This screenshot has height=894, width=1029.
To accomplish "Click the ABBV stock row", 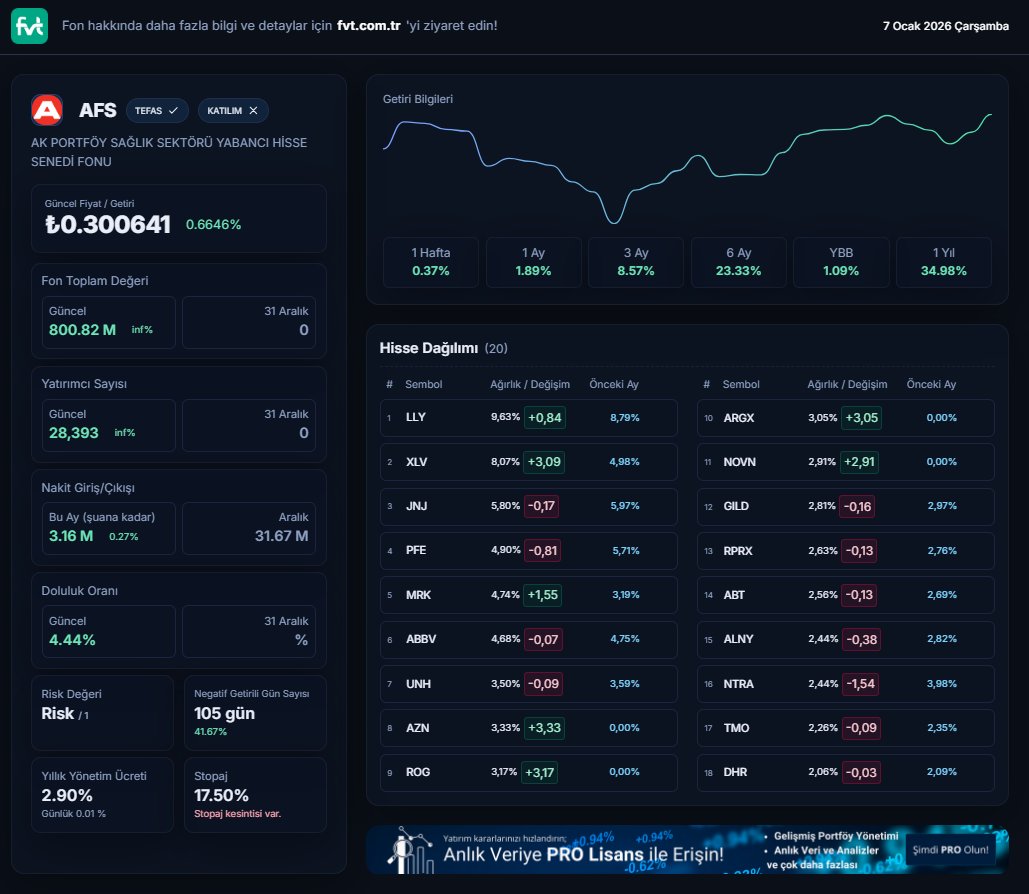I will pyautogui.click(x=528, y=639).
